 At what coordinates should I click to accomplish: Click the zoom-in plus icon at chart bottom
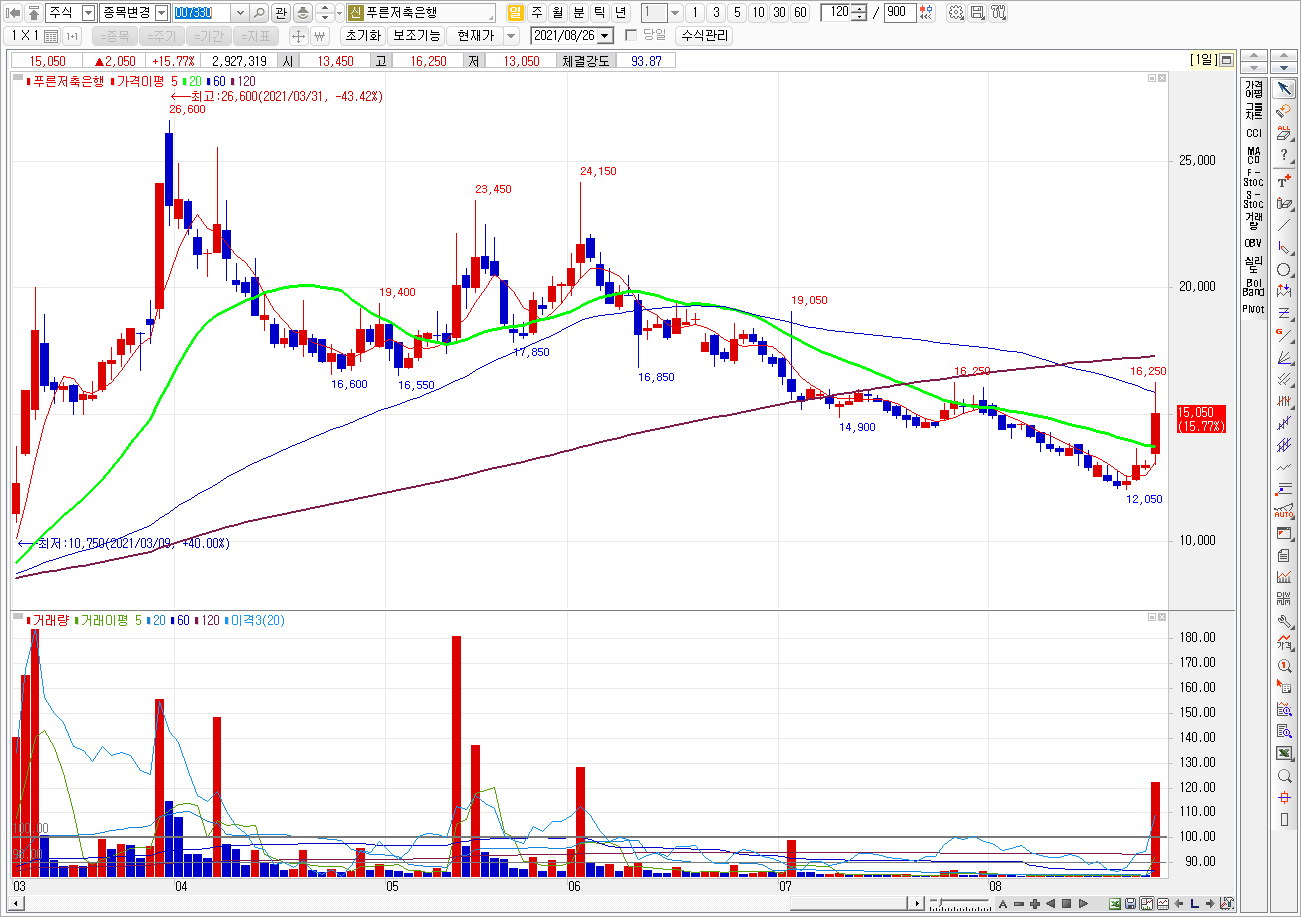click(1035, 904)
